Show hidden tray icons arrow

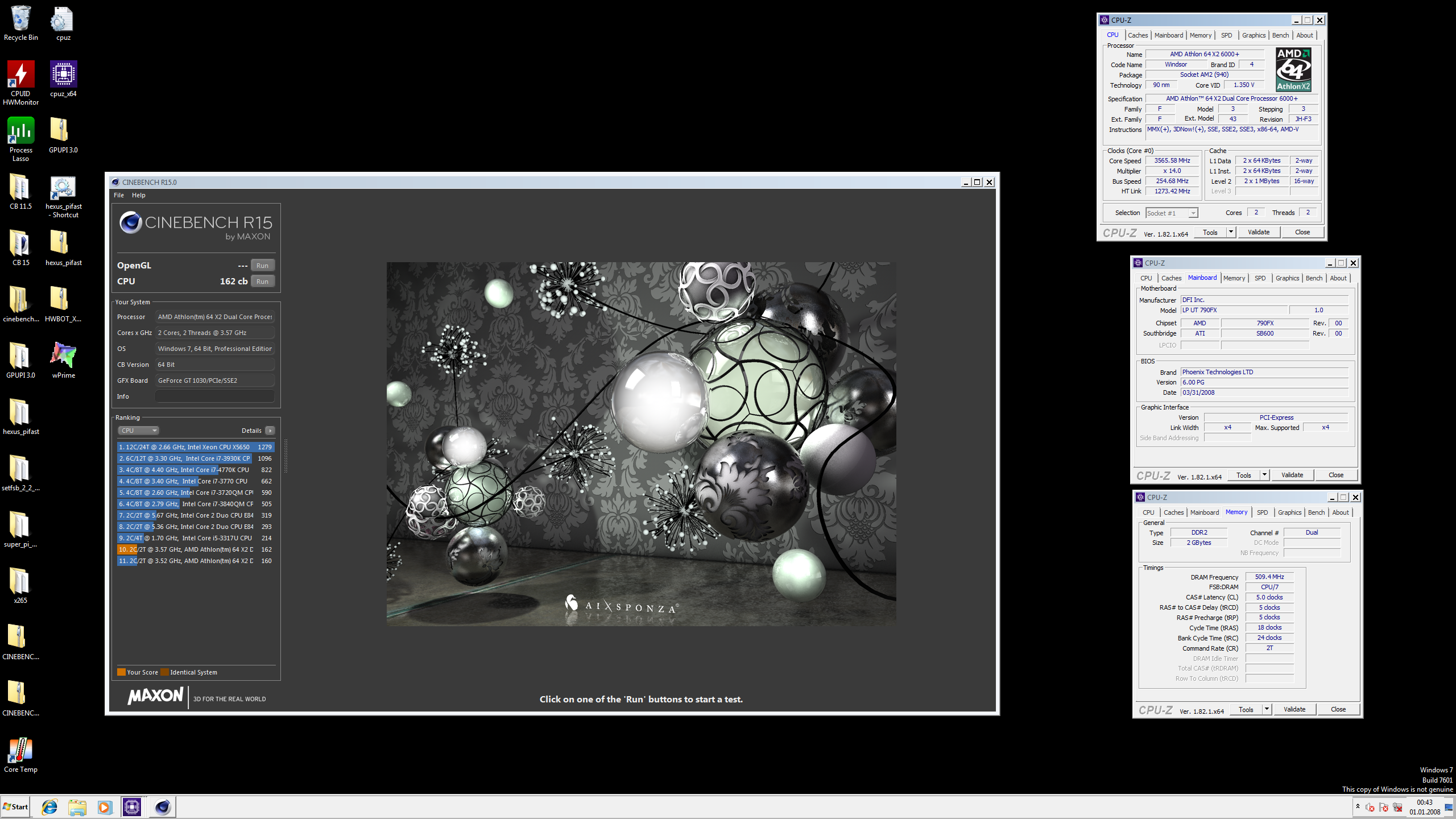pyautogui.click(x=1358, y=807)
